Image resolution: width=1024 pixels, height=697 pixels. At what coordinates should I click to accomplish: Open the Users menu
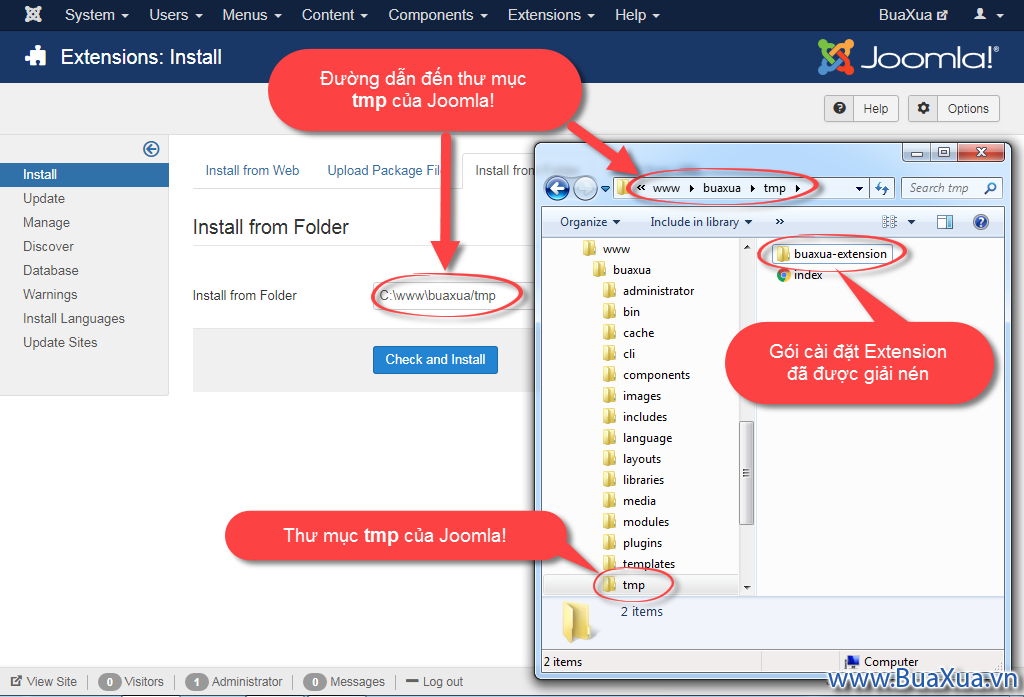point(176,14)
